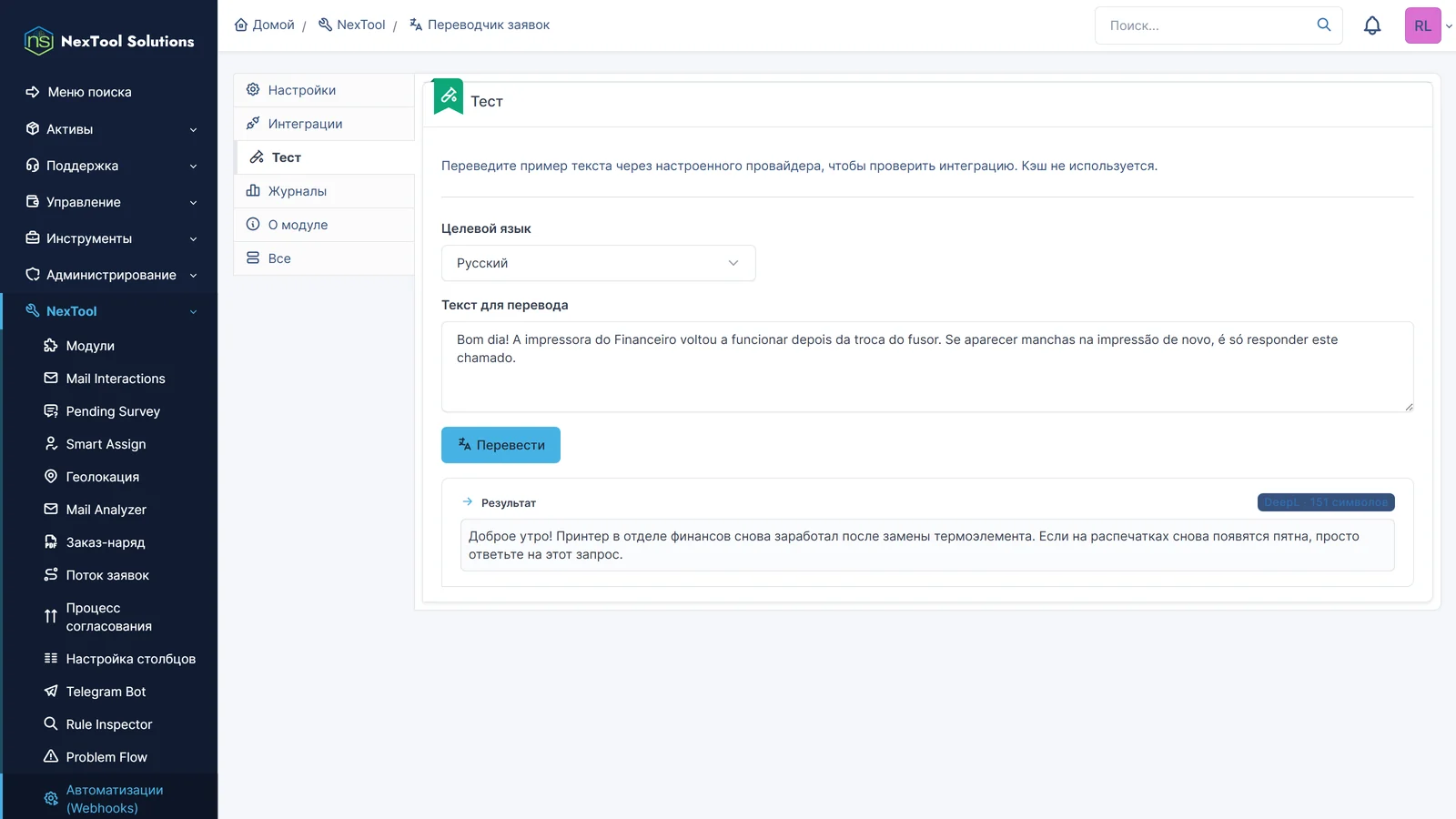Open the RL user avatar menu
This screenshot has height=819, width=1456.
pyautogui.click(x=1423, y=25)
